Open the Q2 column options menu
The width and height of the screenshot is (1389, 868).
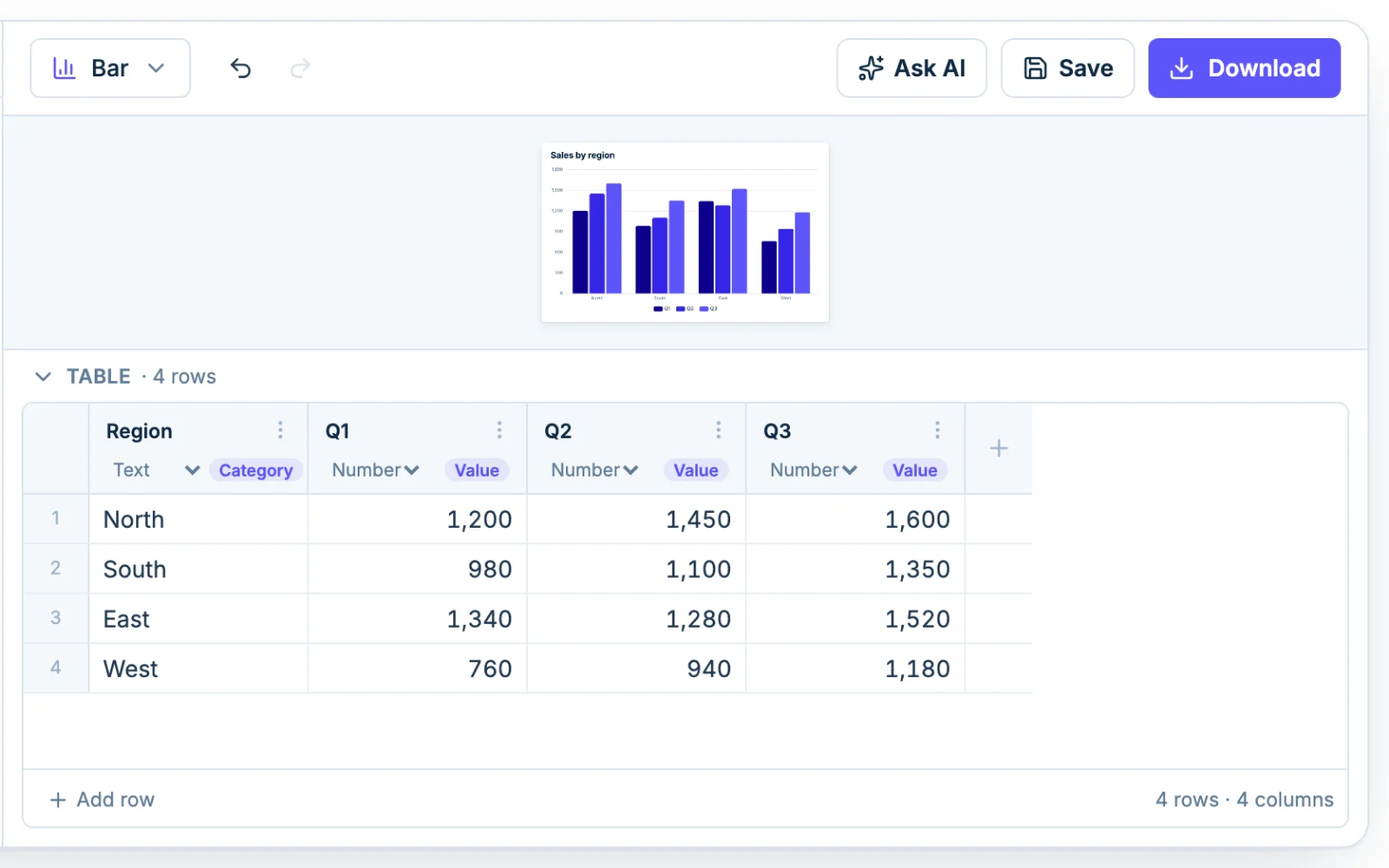pyautogui.click(x=718, y=431)
